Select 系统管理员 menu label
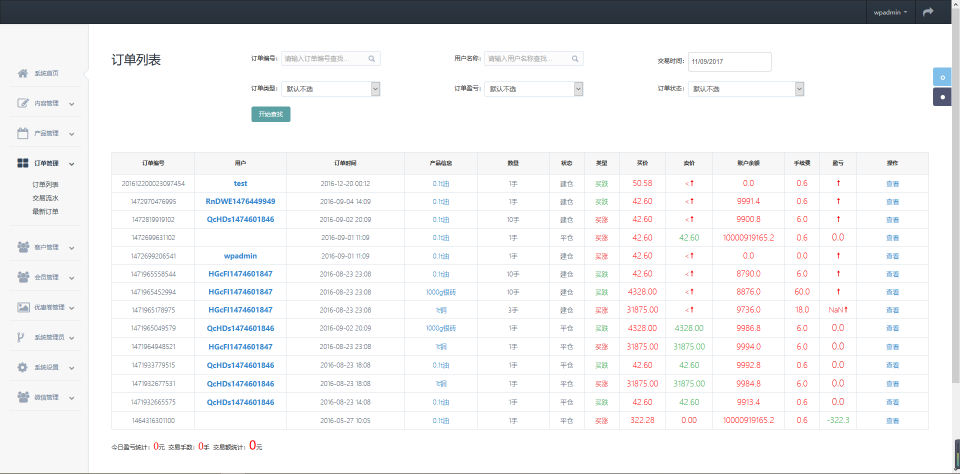 point(49,337)
